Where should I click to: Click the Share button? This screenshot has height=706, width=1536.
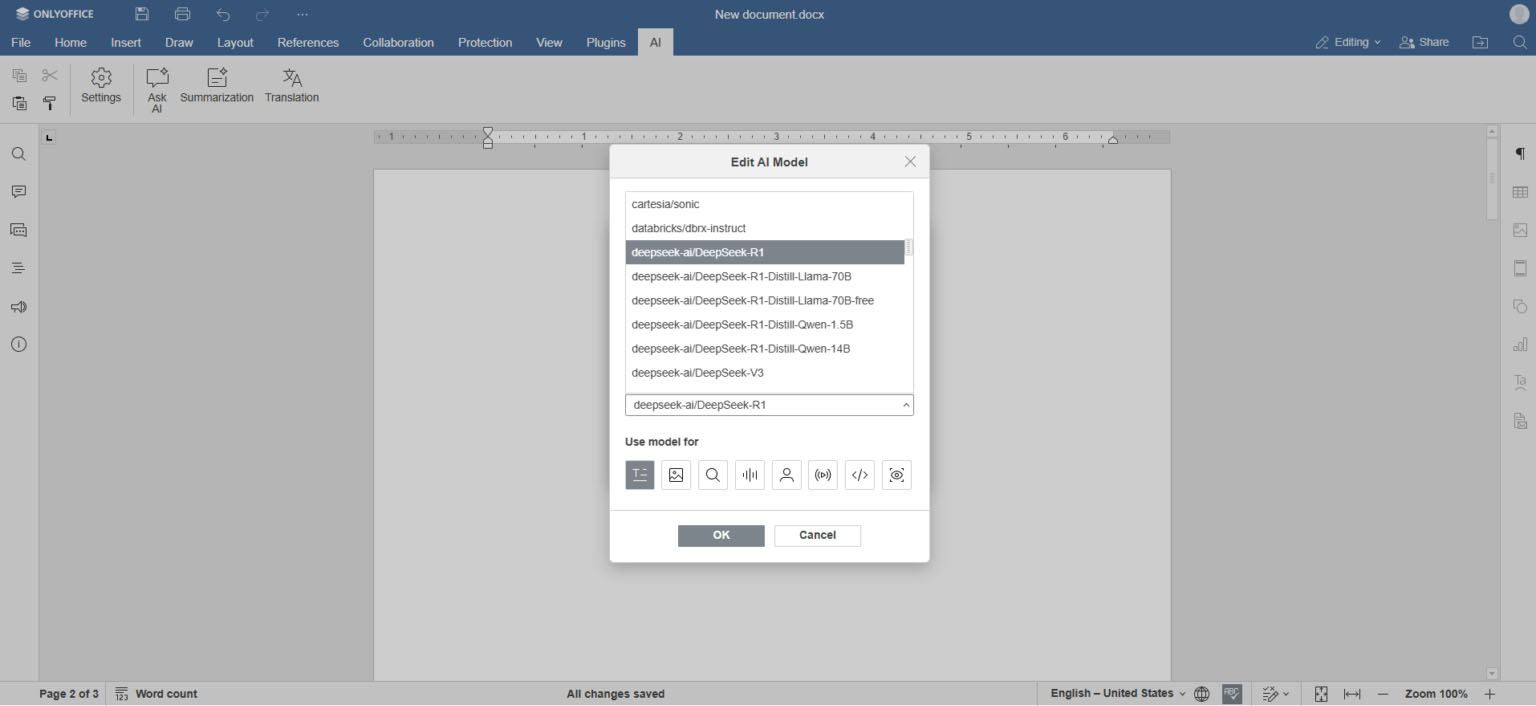1424,42
